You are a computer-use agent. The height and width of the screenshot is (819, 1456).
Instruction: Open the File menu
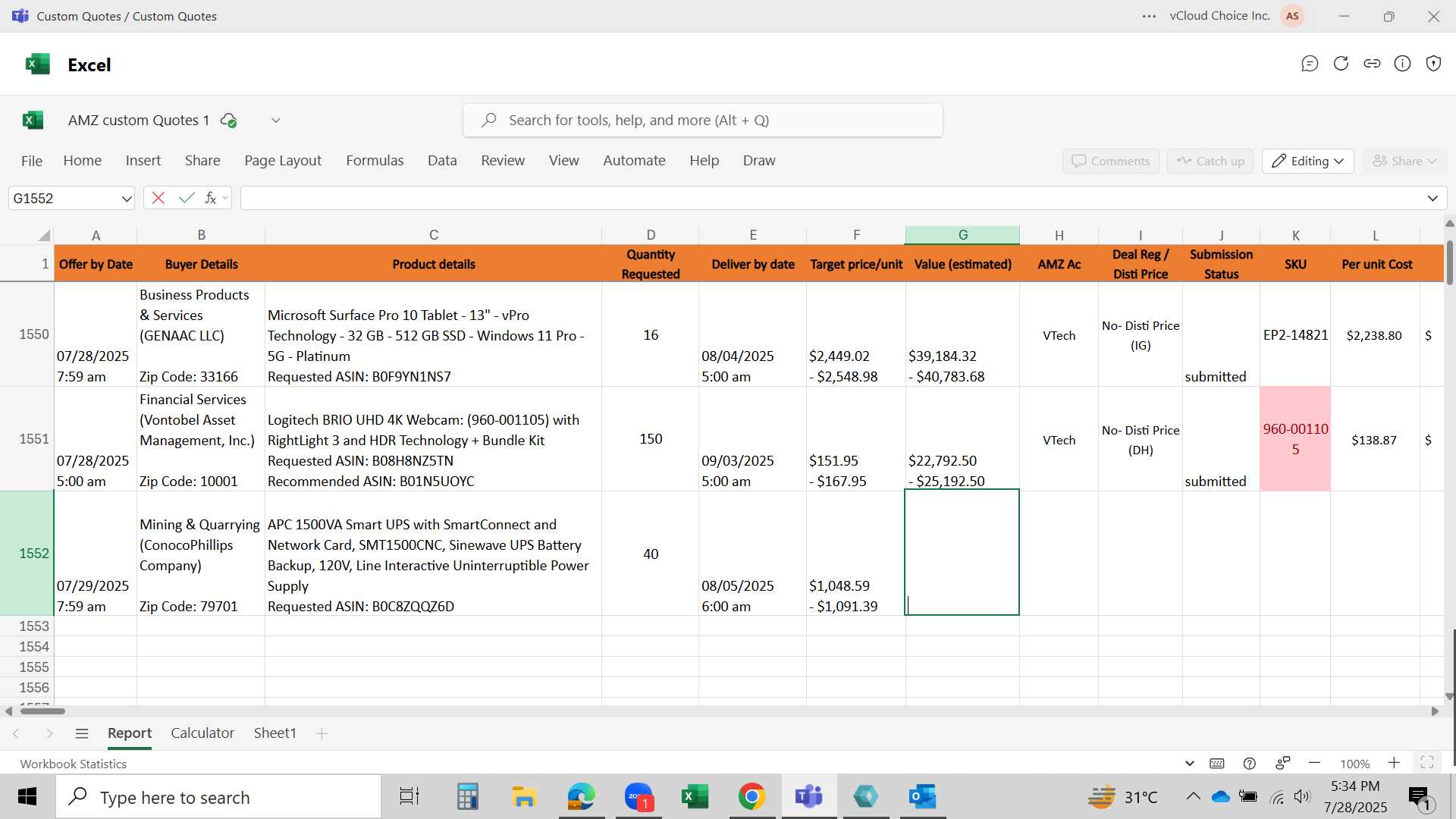[x=32, y=161]
